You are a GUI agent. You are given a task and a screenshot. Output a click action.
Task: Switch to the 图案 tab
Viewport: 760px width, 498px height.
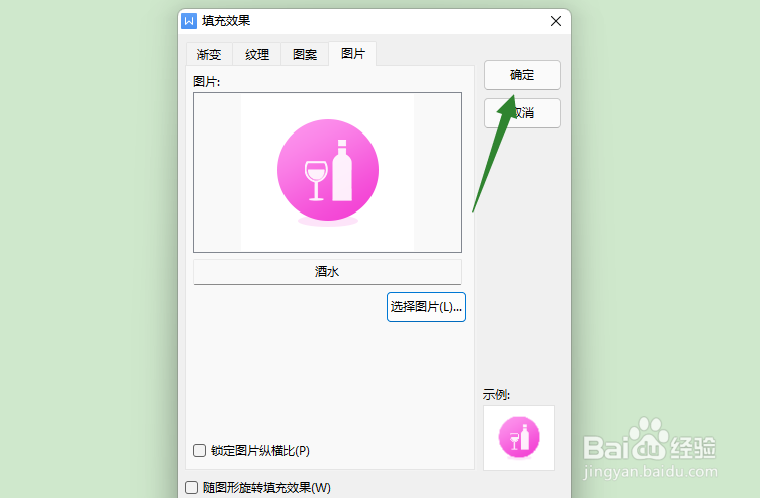coord(304,54)
